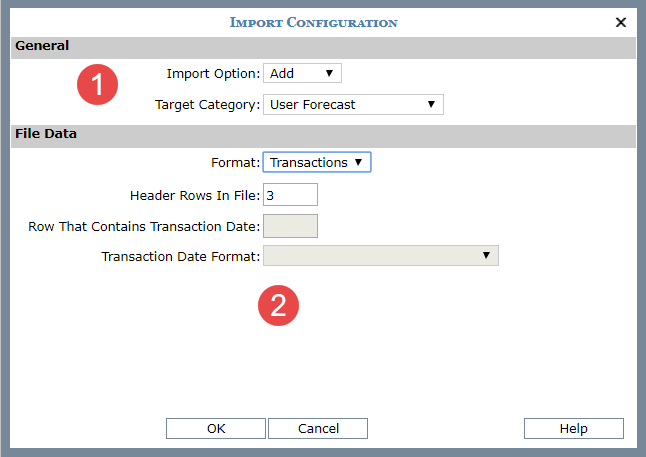Click the Target Category label
646x457 pixels.
point(207,105)
